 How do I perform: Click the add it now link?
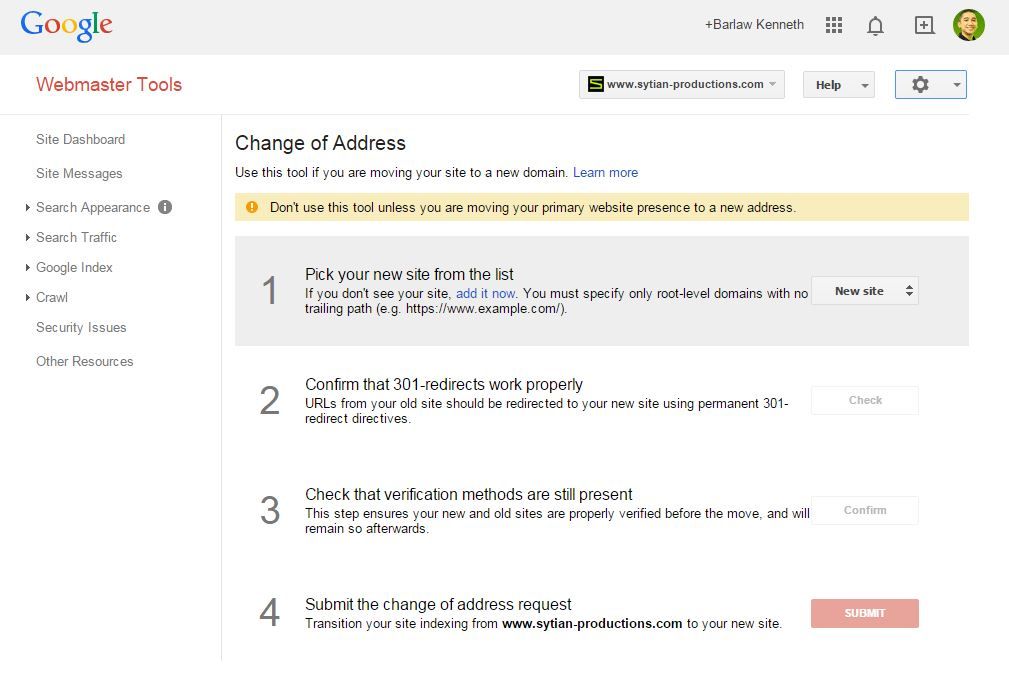pos(485,293)
